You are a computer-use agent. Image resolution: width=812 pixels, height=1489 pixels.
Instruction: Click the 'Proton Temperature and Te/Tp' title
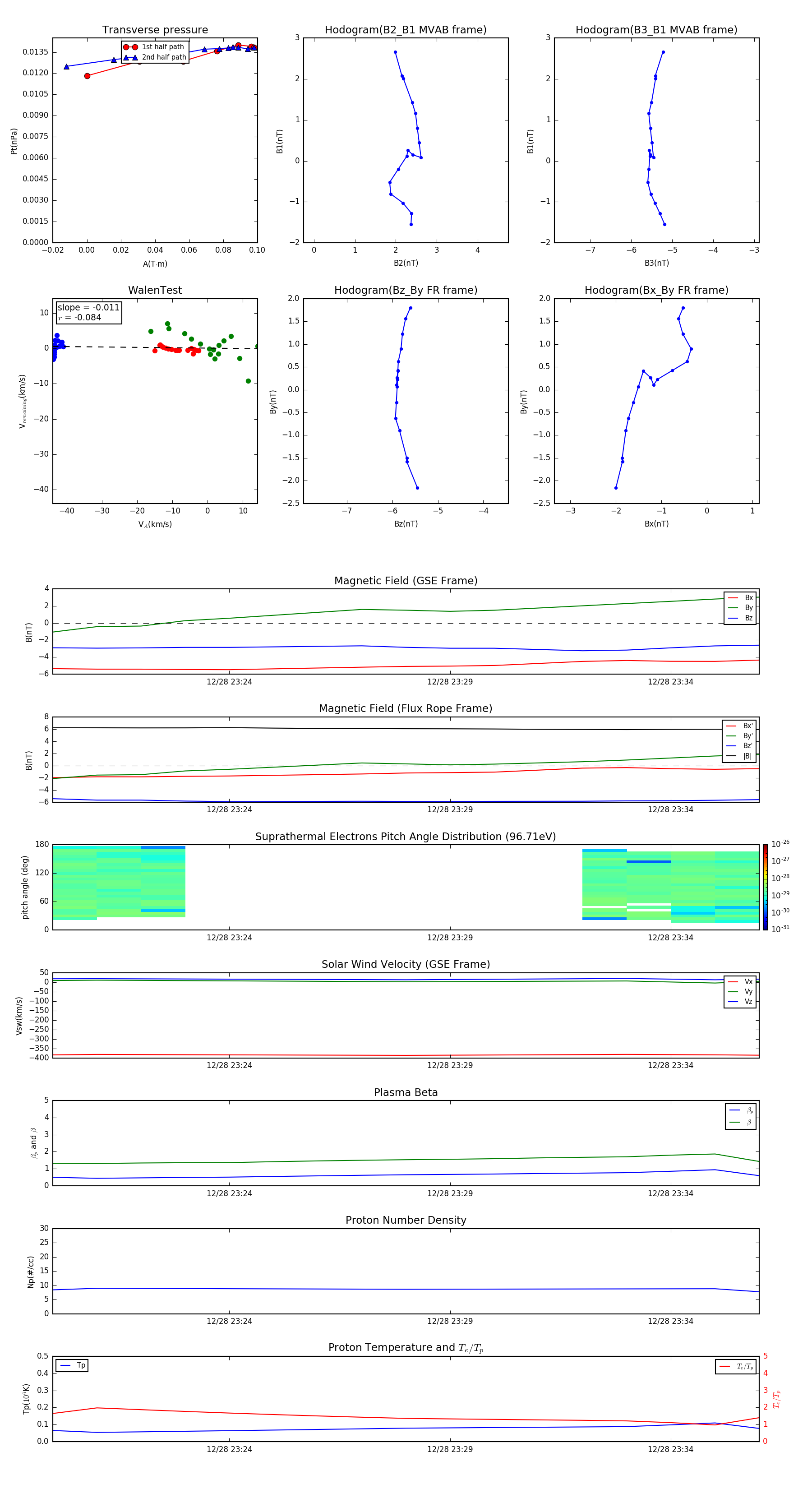click(x=406, y=1348)
